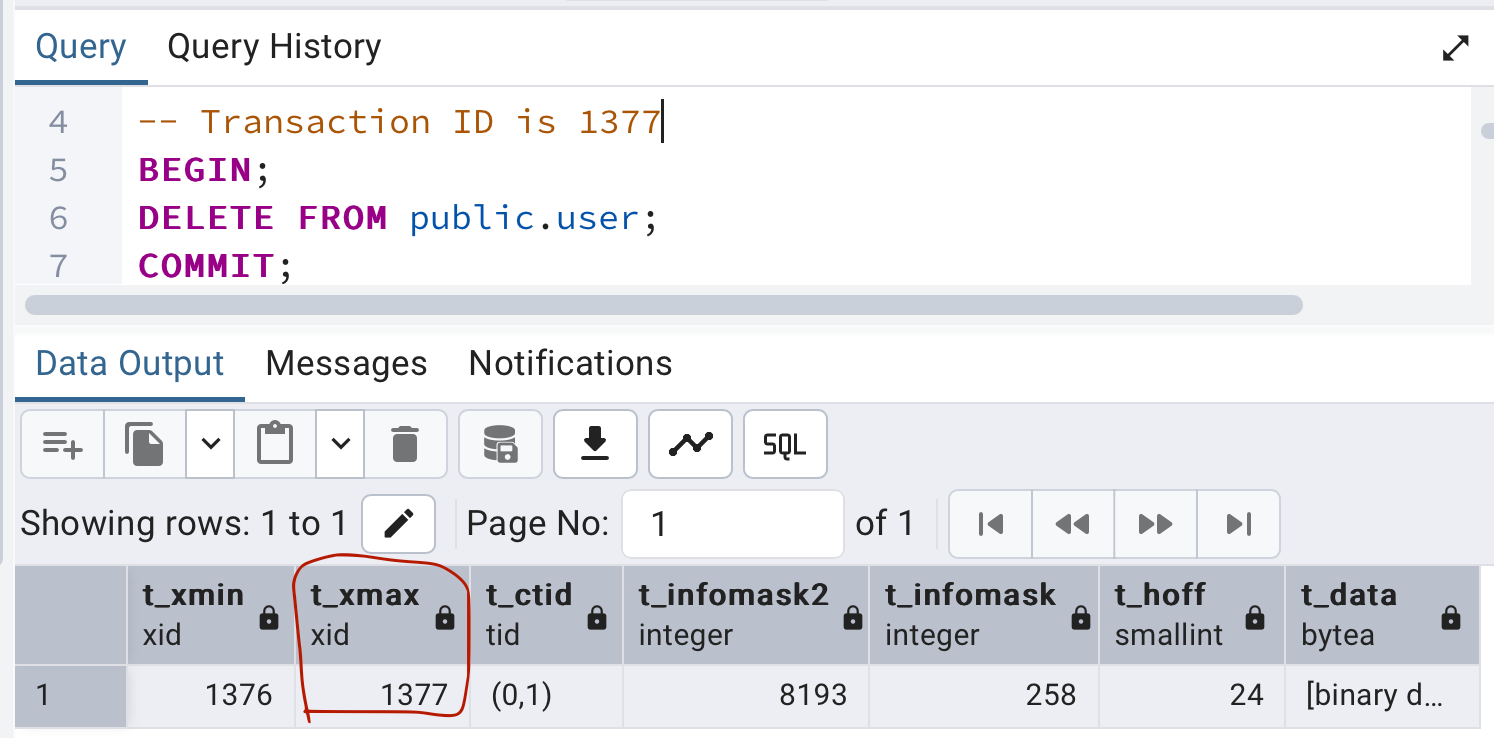
Task: Click the Save data changes icon
Action: pos(500,444)
